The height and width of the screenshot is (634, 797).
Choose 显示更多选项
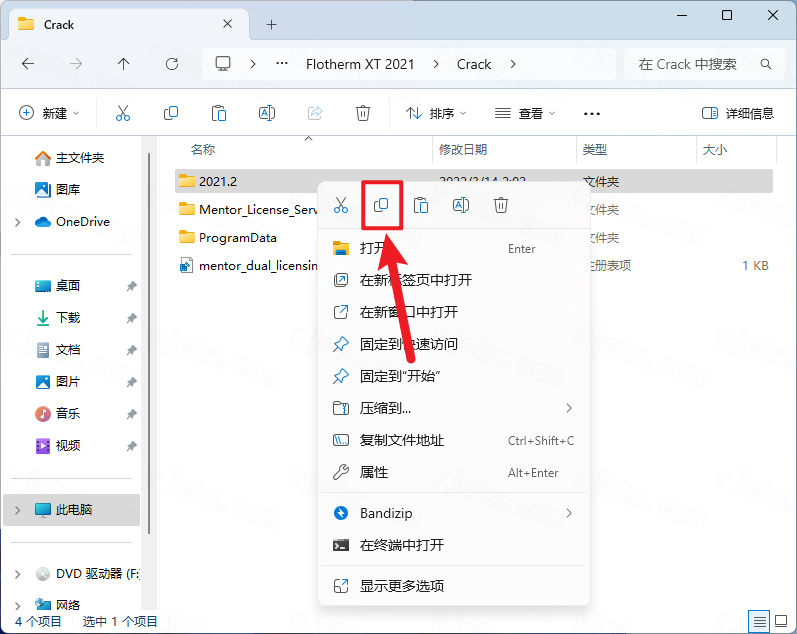(x=453, y=586)
